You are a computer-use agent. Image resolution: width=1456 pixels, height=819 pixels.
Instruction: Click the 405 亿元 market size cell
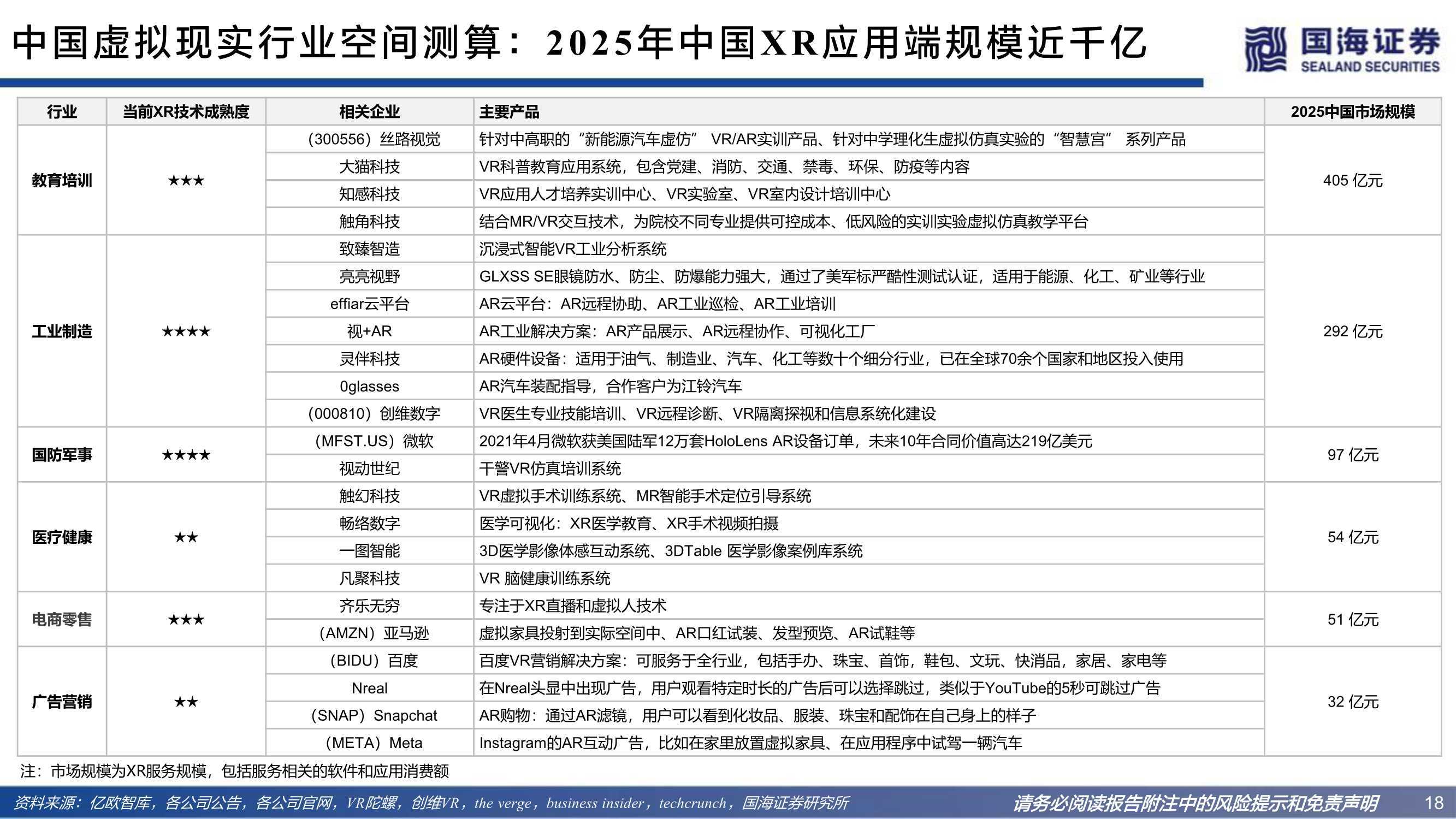coord(1353,180)
